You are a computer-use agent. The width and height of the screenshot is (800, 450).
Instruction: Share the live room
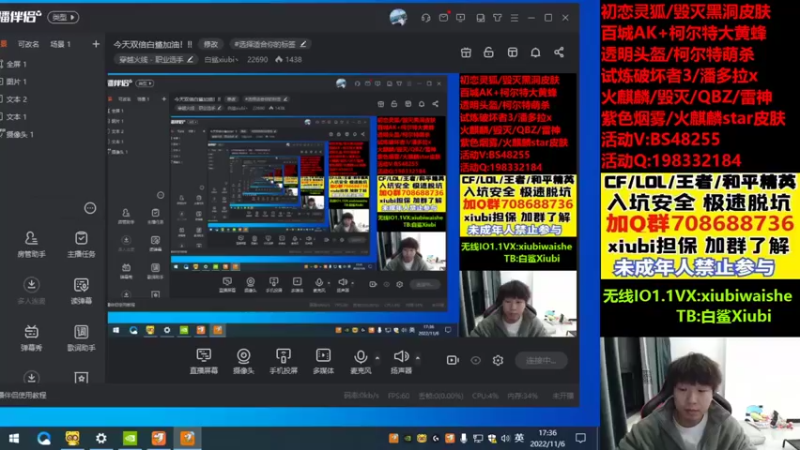(559, 53)
